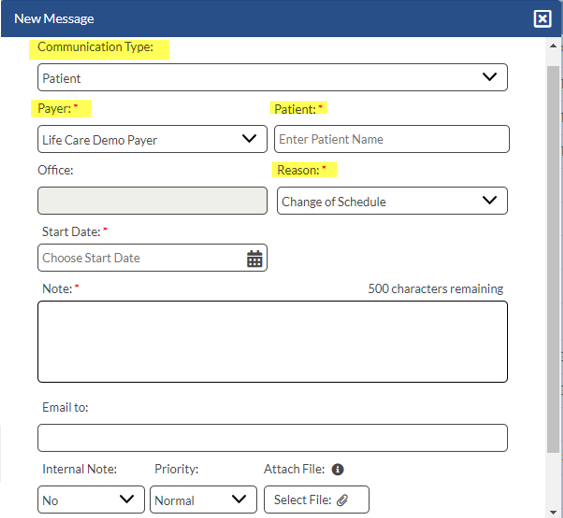Click the scrollbar down arrow
This screenshot has height=518, width=563.
pos(553,512)
